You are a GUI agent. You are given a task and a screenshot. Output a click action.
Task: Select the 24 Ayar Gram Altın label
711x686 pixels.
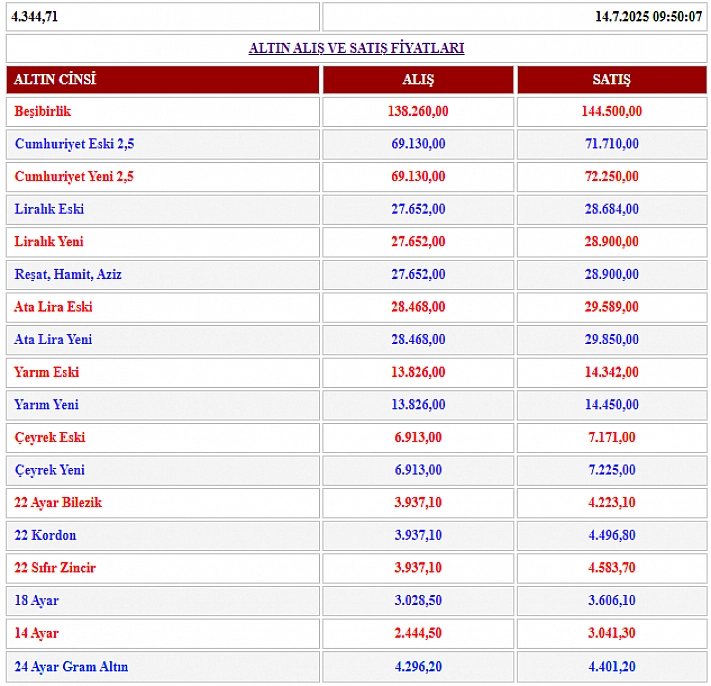coord(71,667)
